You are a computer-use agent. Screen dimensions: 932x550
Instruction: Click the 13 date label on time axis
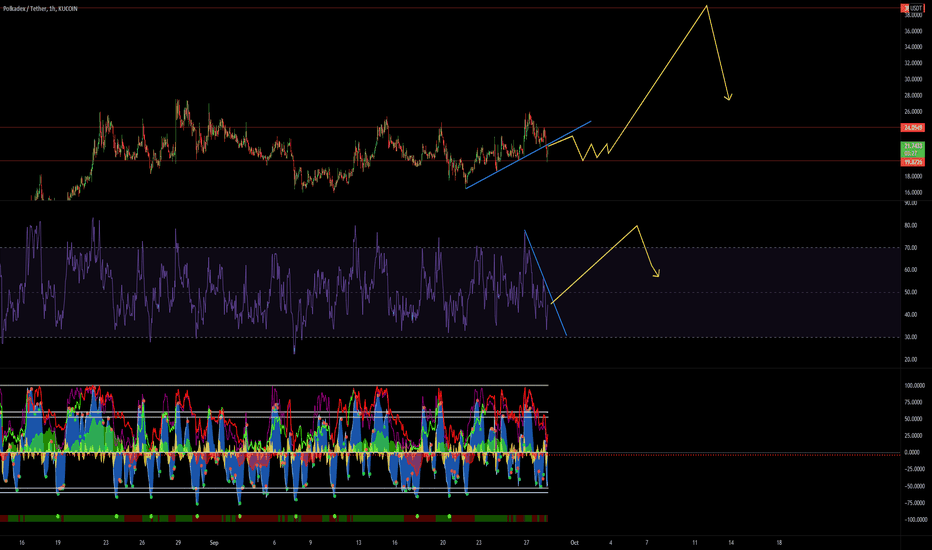358,542
